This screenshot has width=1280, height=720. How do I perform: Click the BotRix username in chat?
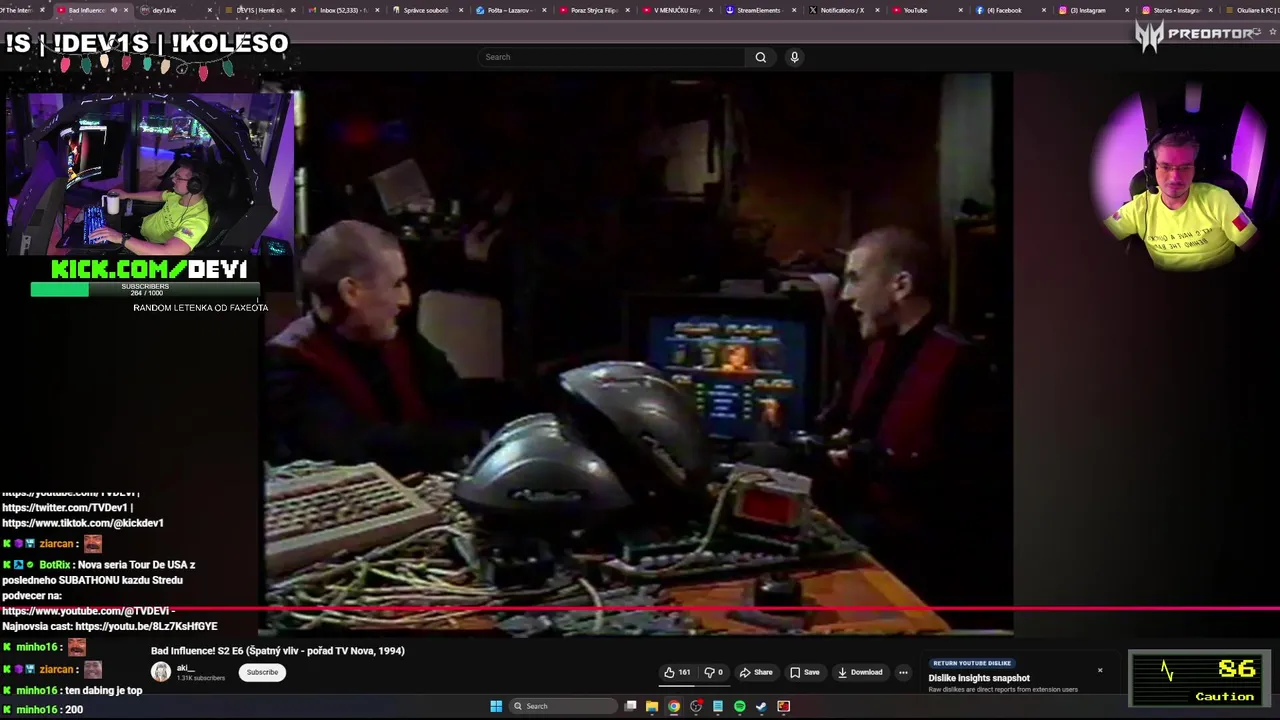click(54, 565)
